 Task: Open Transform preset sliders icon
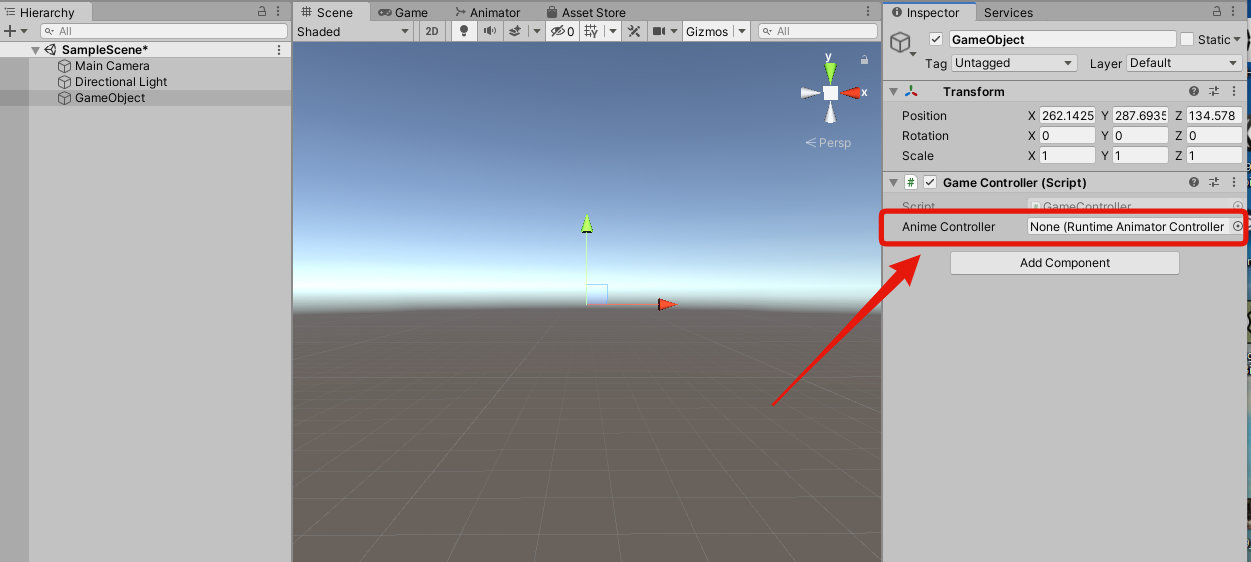[1214, 91]
